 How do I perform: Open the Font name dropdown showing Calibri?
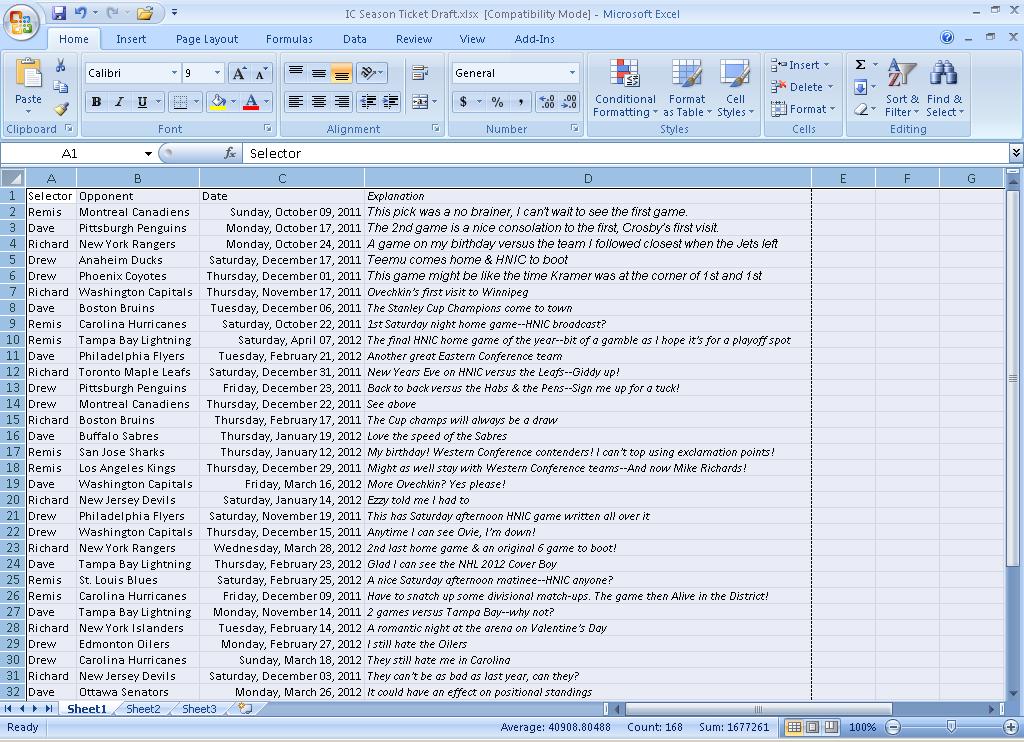[x=173, y=73]
